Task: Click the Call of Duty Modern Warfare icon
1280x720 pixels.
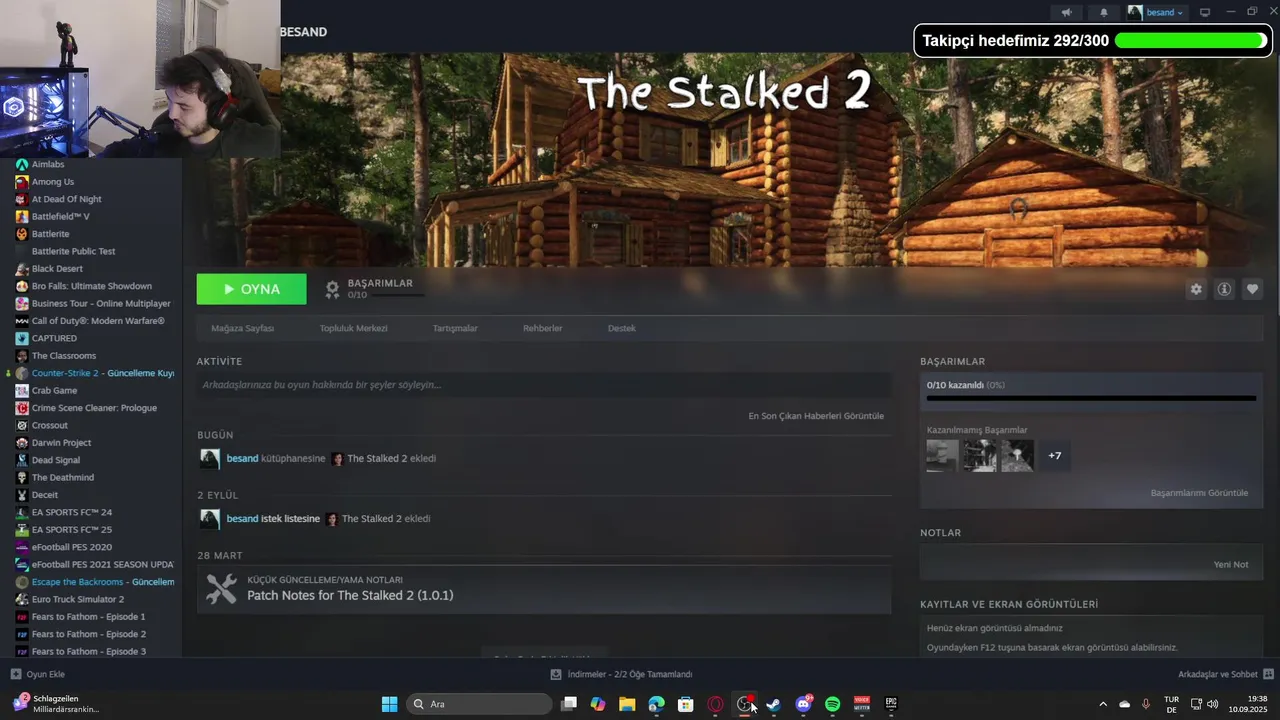Action: coord(22,321)
